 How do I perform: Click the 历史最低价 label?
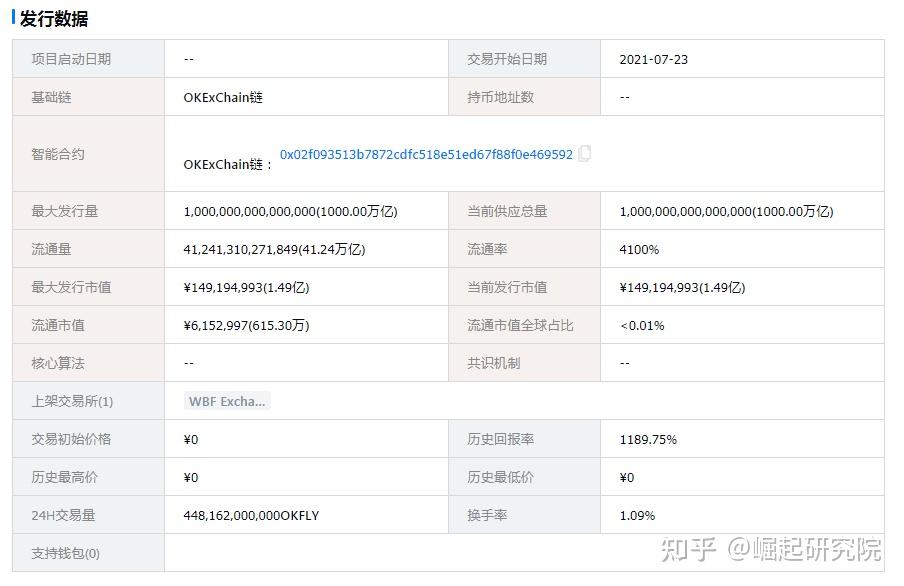point(500,478)
